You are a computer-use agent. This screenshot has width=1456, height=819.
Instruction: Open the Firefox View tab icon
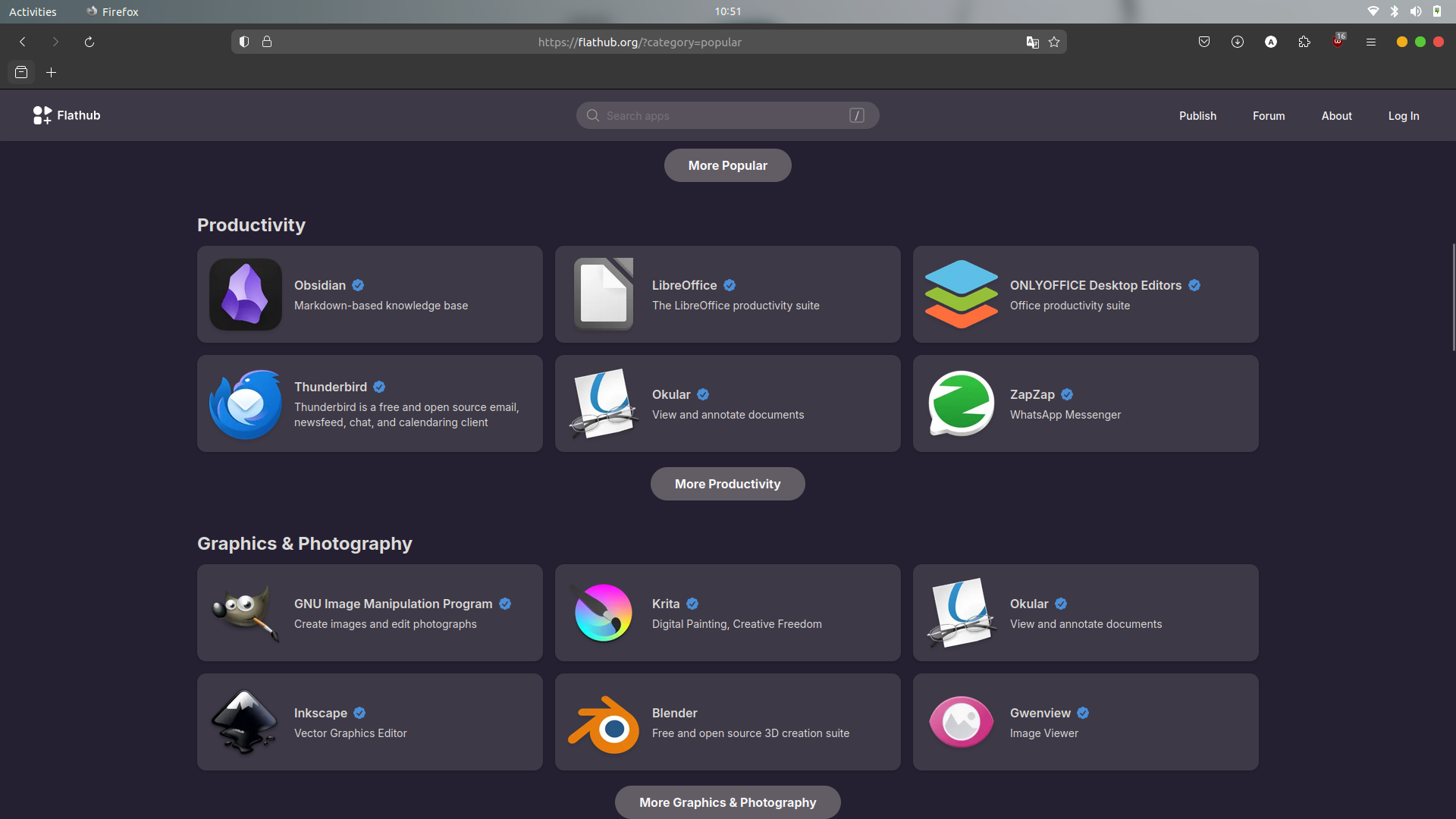coord(21,72)
